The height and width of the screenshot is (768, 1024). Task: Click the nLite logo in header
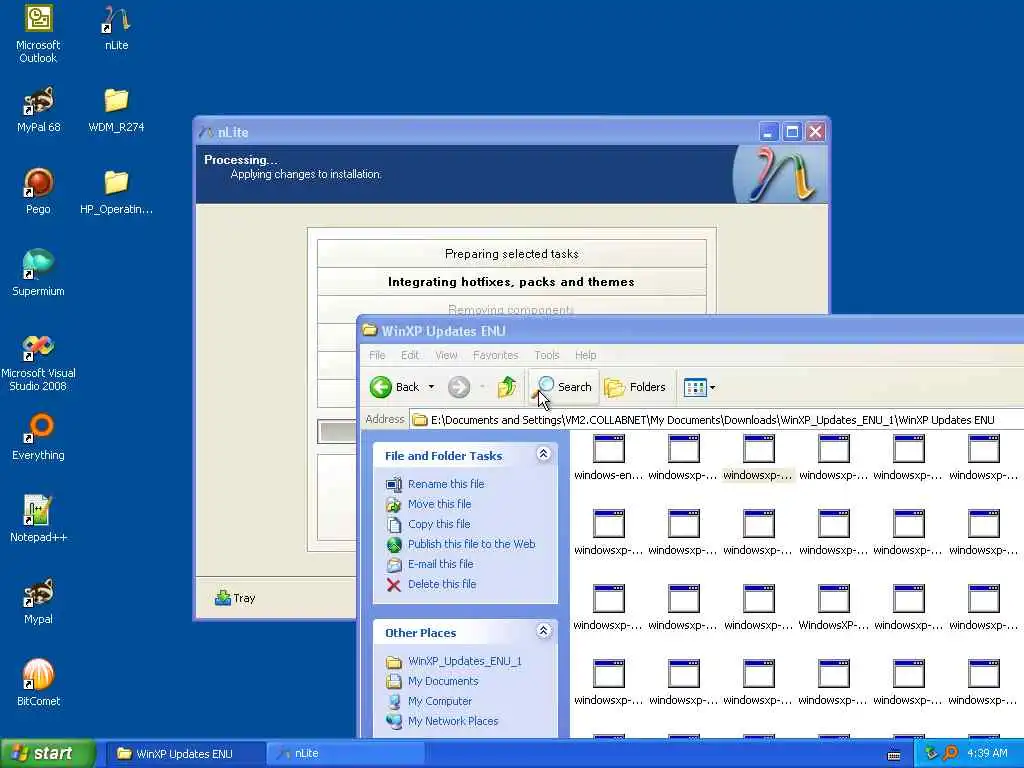coord(781,174)
